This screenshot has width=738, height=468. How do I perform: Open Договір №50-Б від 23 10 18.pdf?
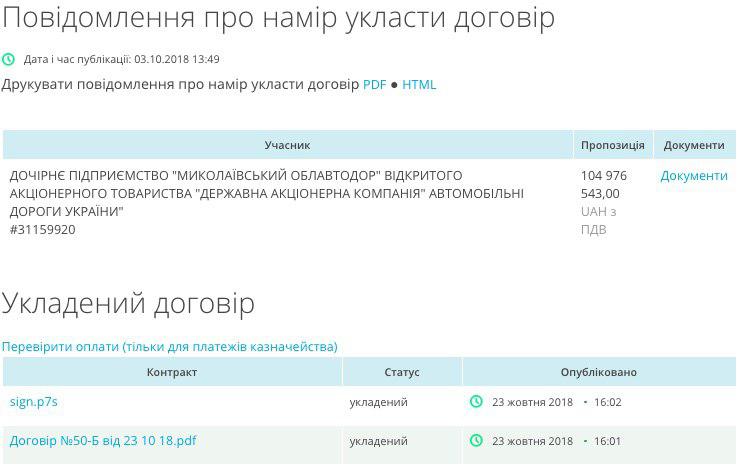pyautogui.click(x=103, y=441)
